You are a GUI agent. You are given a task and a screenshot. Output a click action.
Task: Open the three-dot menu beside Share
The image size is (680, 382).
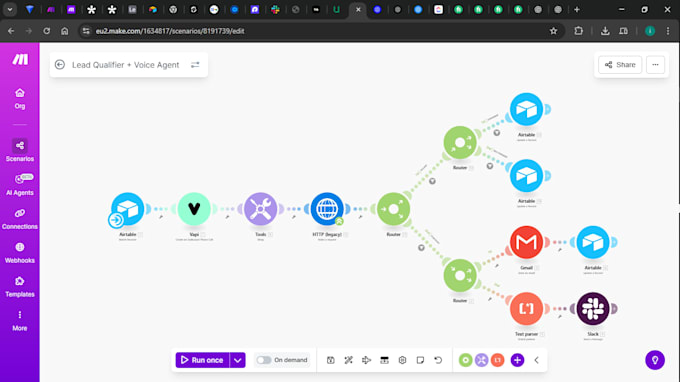coord(655,65)
